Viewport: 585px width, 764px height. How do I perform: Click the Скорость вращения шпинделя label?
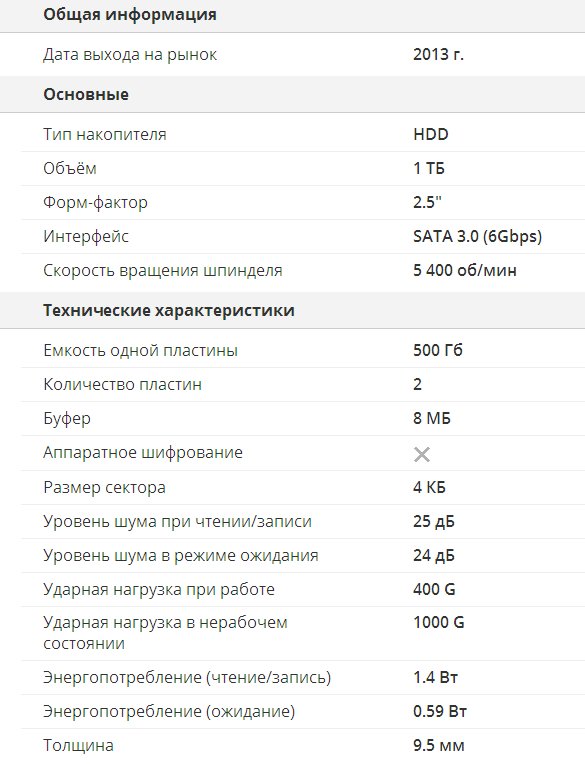coord(163,270)
